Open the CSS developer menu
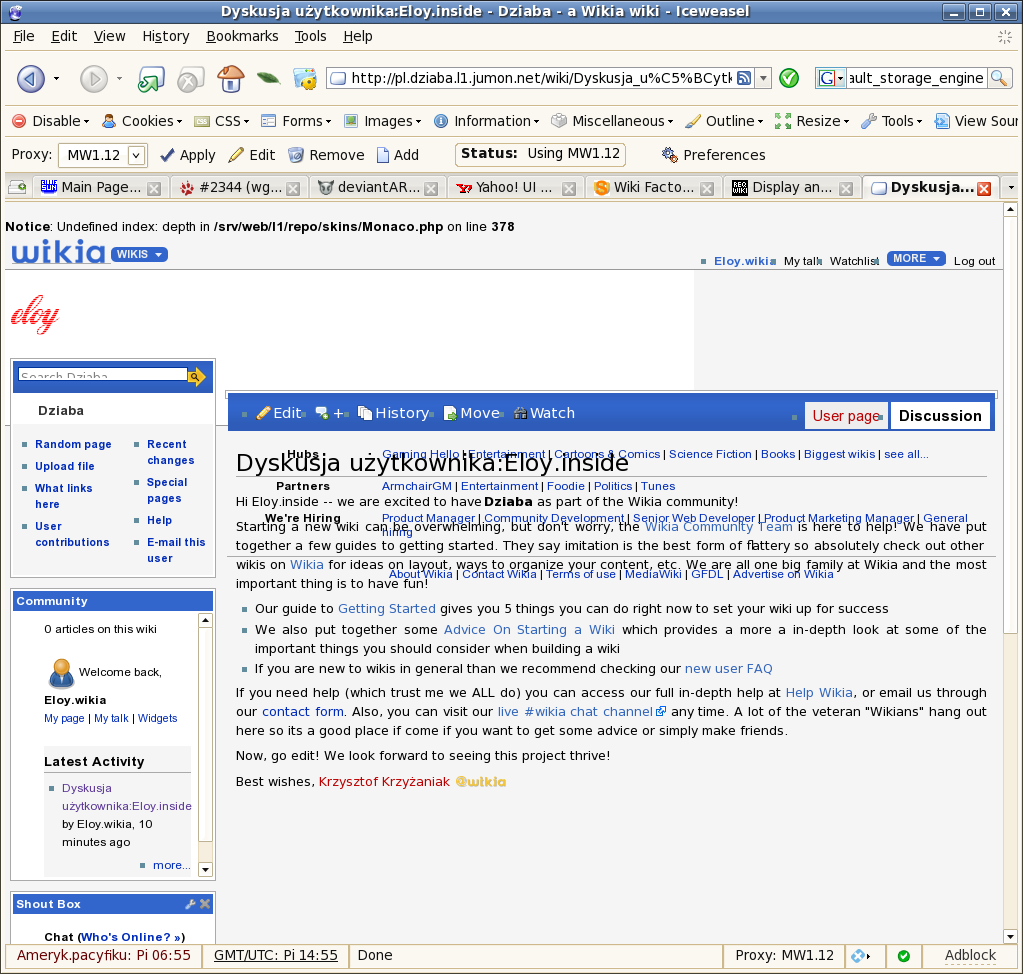 click(222, 121)
